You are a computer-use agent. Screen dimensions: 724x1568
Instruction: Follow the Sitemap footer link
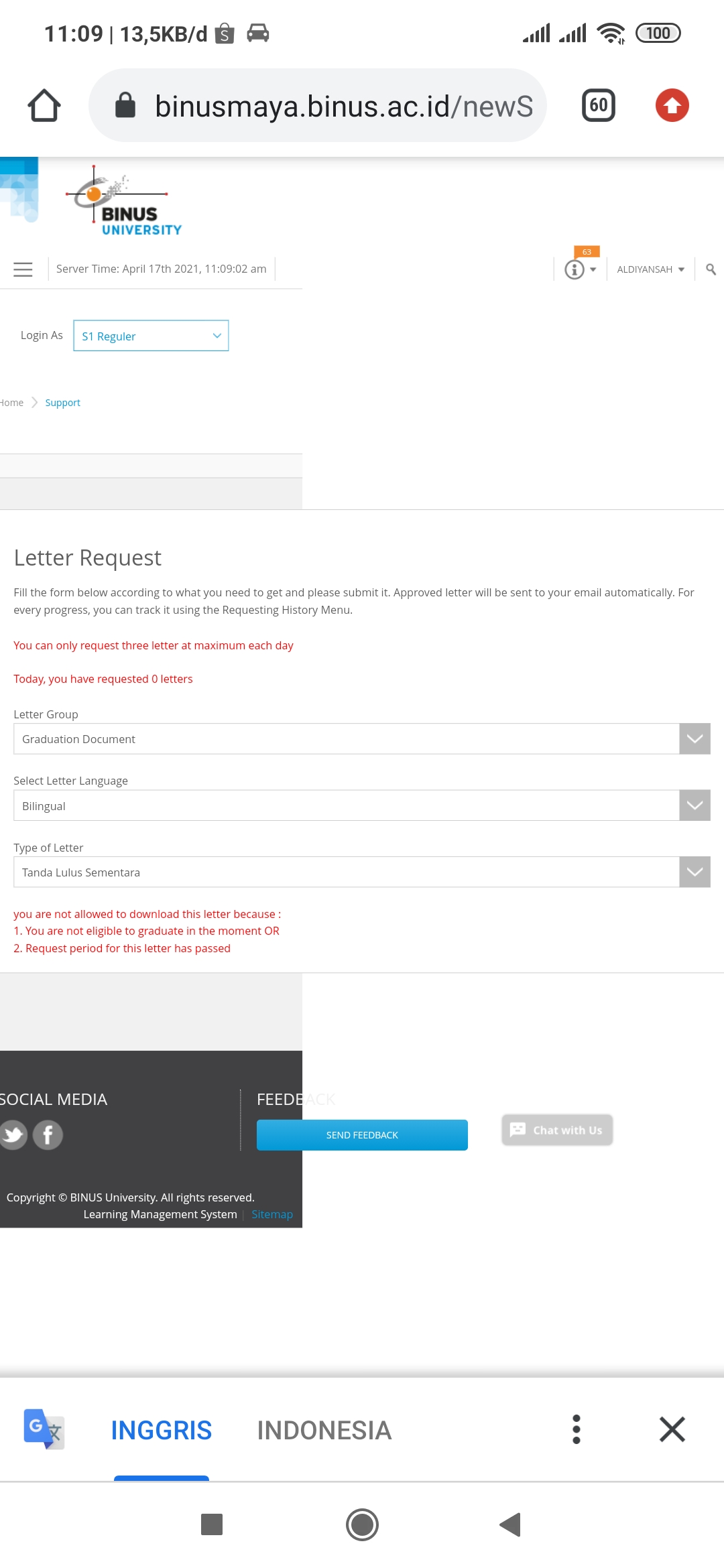[x=272, y=1214]
